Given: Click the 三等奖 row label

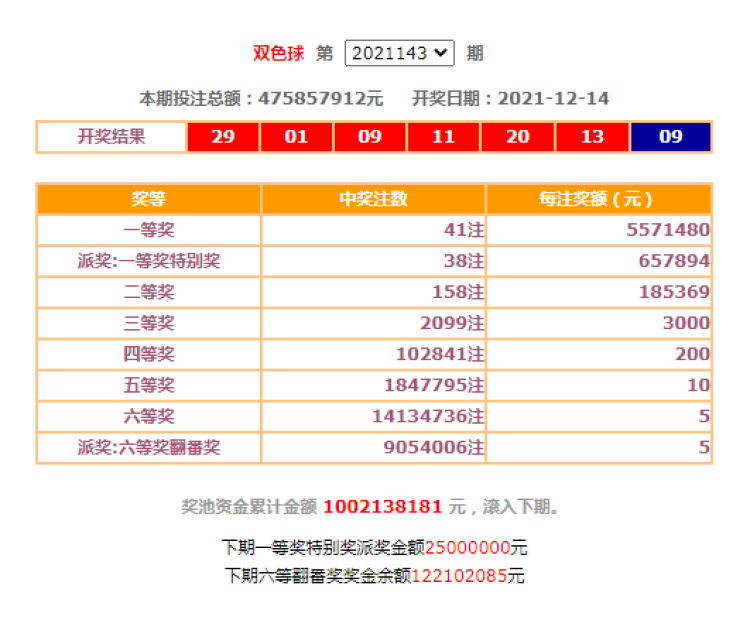Looking at the screenshot, I should 149,323.
